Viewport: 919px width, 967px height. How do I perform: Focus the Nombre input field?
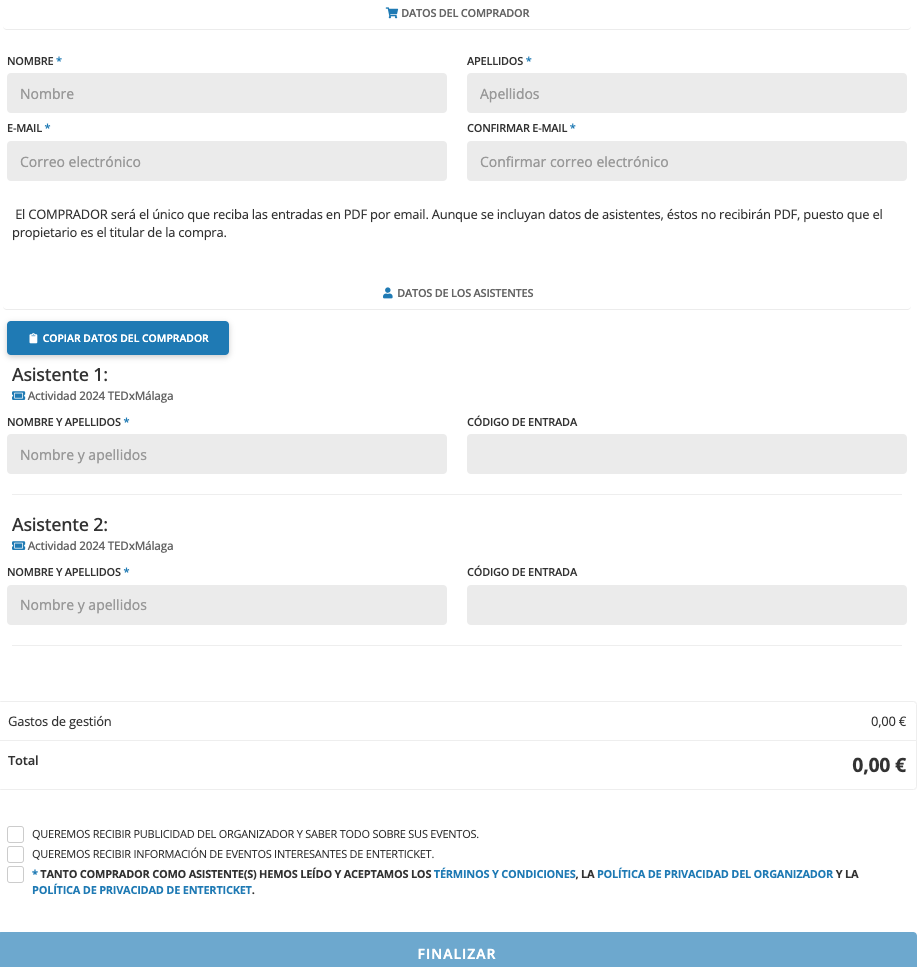pos(227,94)
